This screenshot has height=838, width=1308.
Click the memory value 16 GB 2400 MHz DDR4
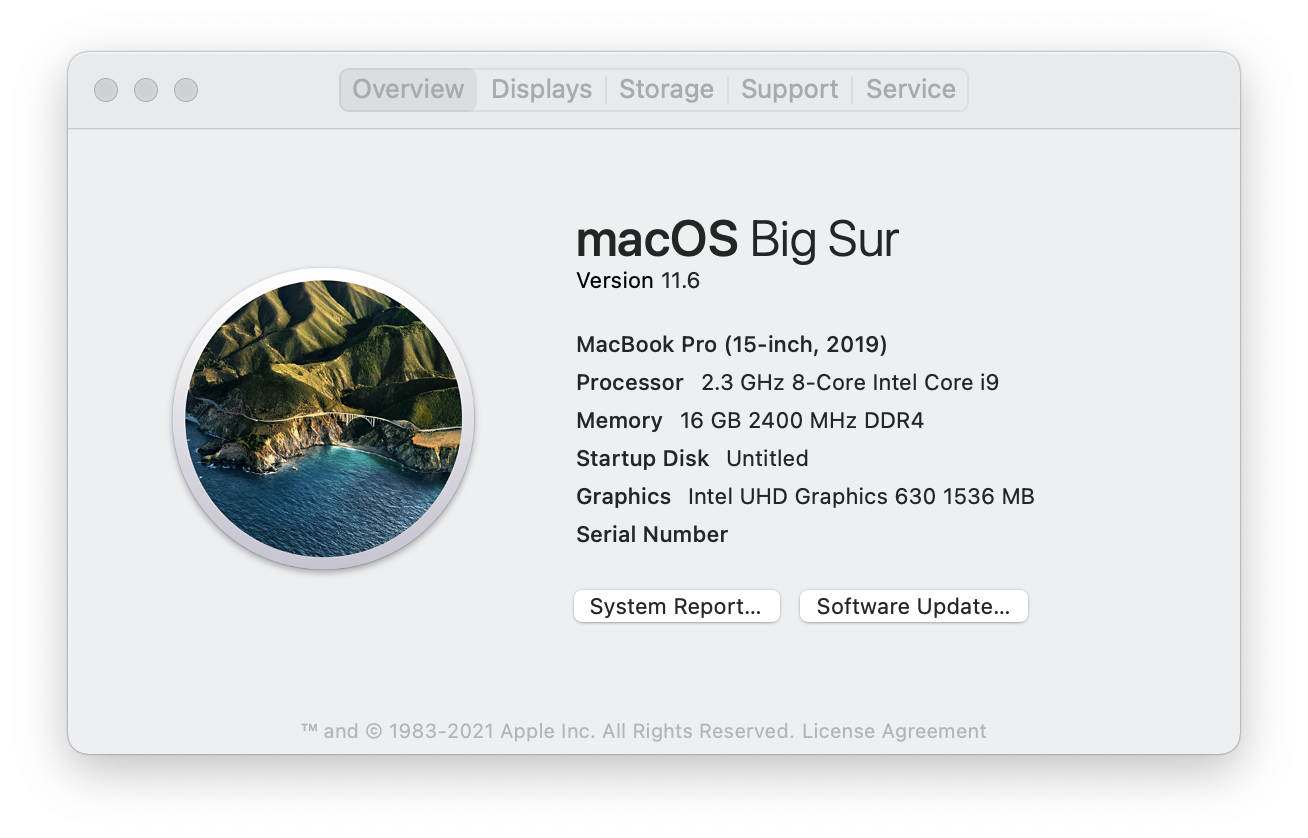point(802,421)
